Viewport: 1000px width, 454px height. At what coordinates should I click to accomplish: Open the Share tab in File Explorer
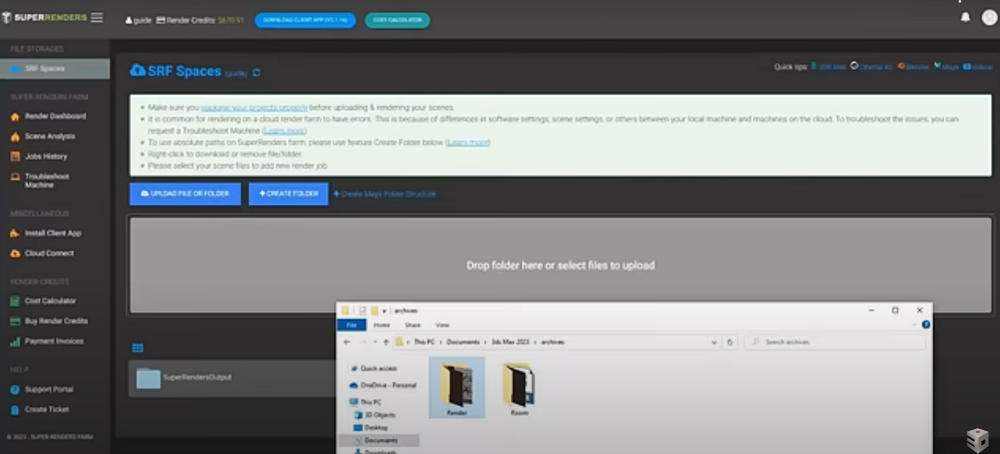click(413, 325)
